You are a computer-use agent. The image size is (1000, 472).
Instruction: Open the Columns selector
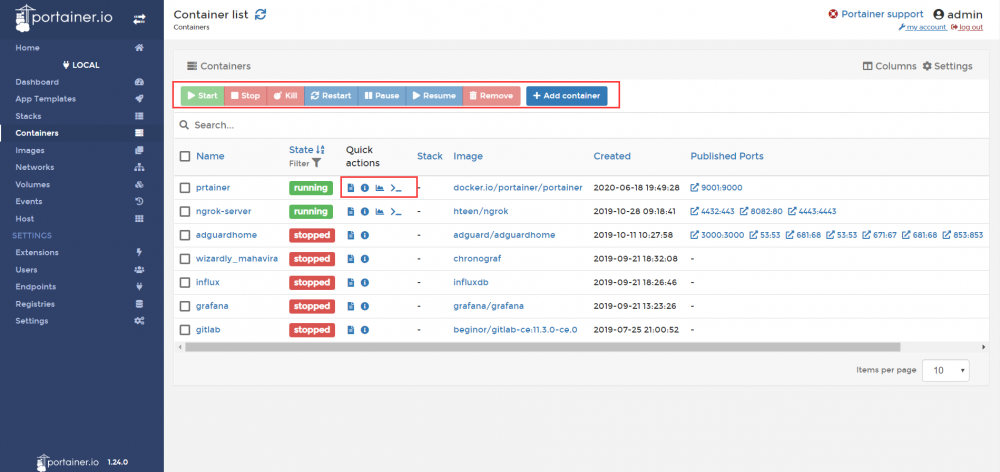click(889, 66)
